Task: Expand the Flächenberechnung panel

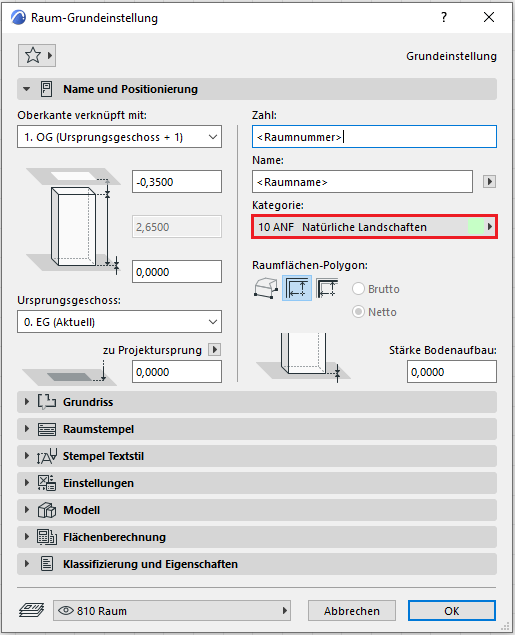Action: 257,537
